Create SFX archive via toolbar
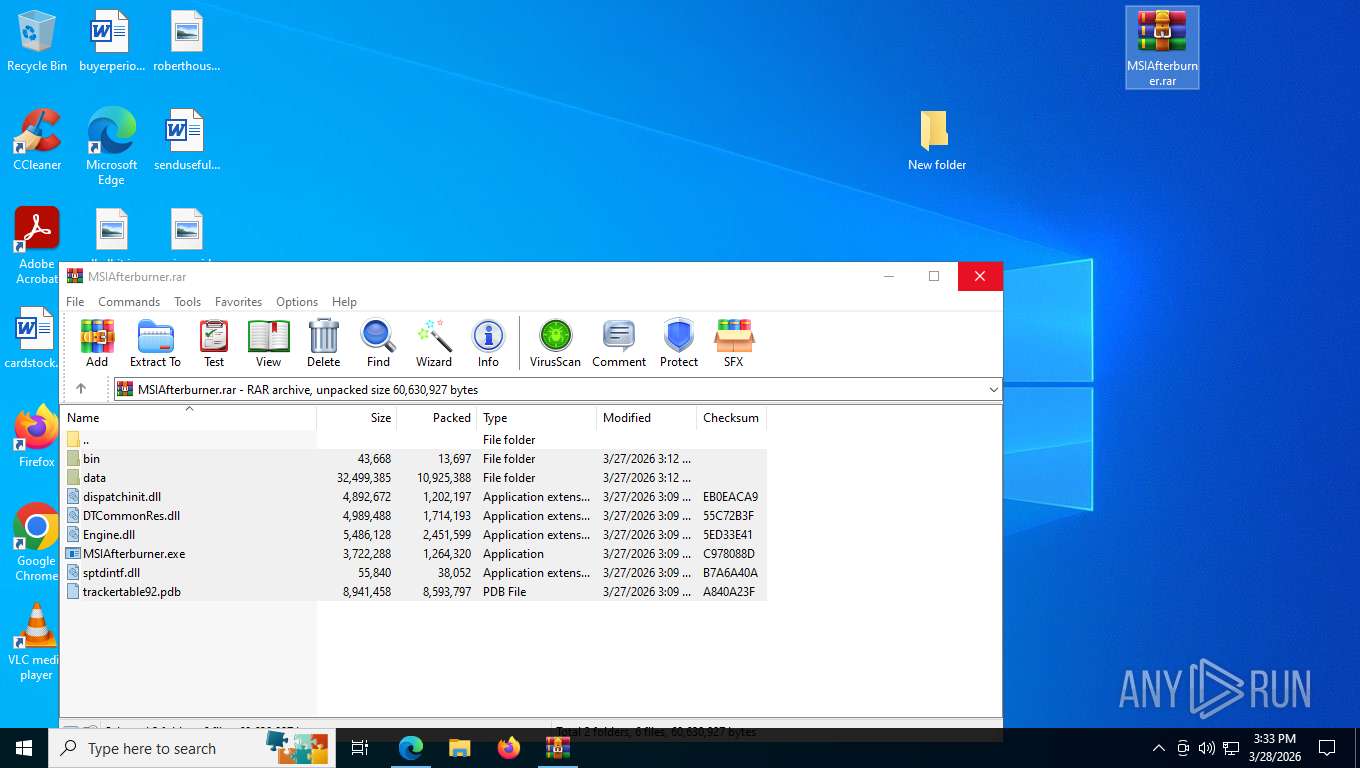Screen dimensions: 1360x768 (734, 343)
